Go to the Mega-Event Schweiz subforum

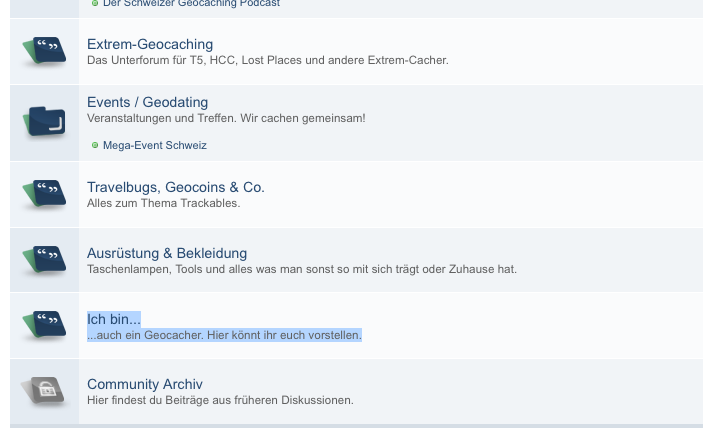(155, 145)
